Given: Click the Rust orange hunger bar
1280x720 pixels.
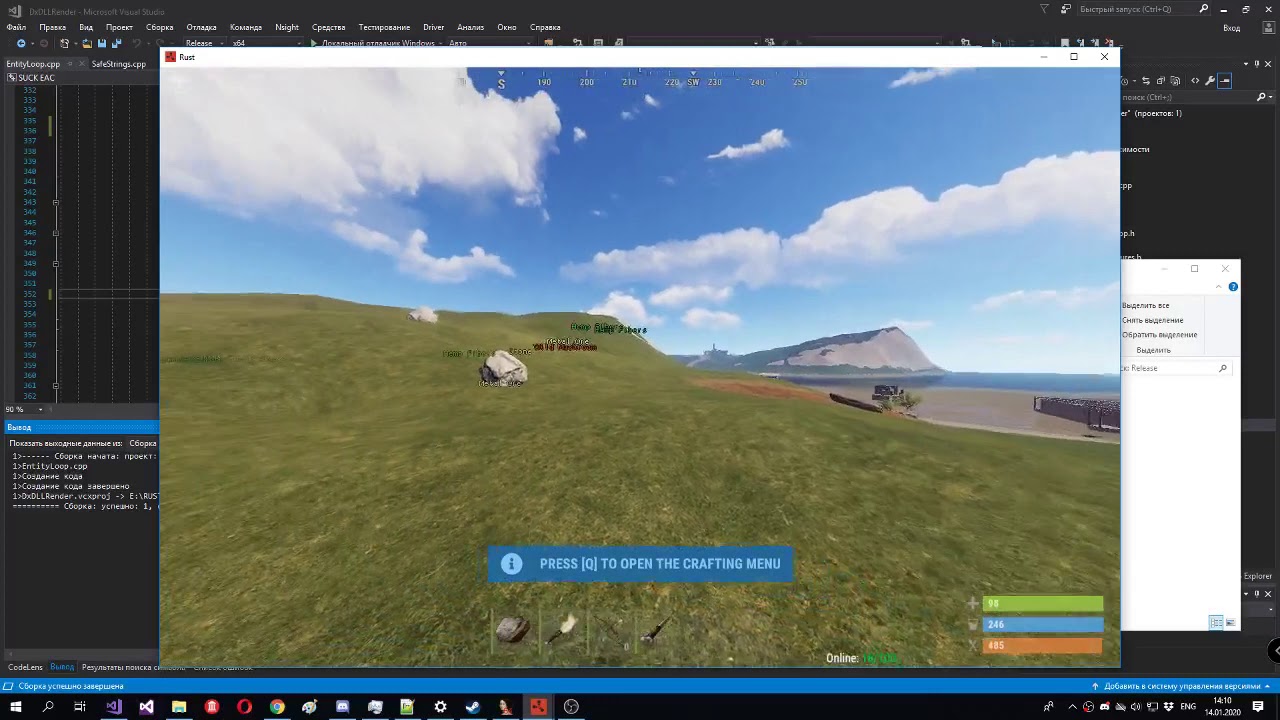Looking at the screenshot, I should coord(1043,645).
